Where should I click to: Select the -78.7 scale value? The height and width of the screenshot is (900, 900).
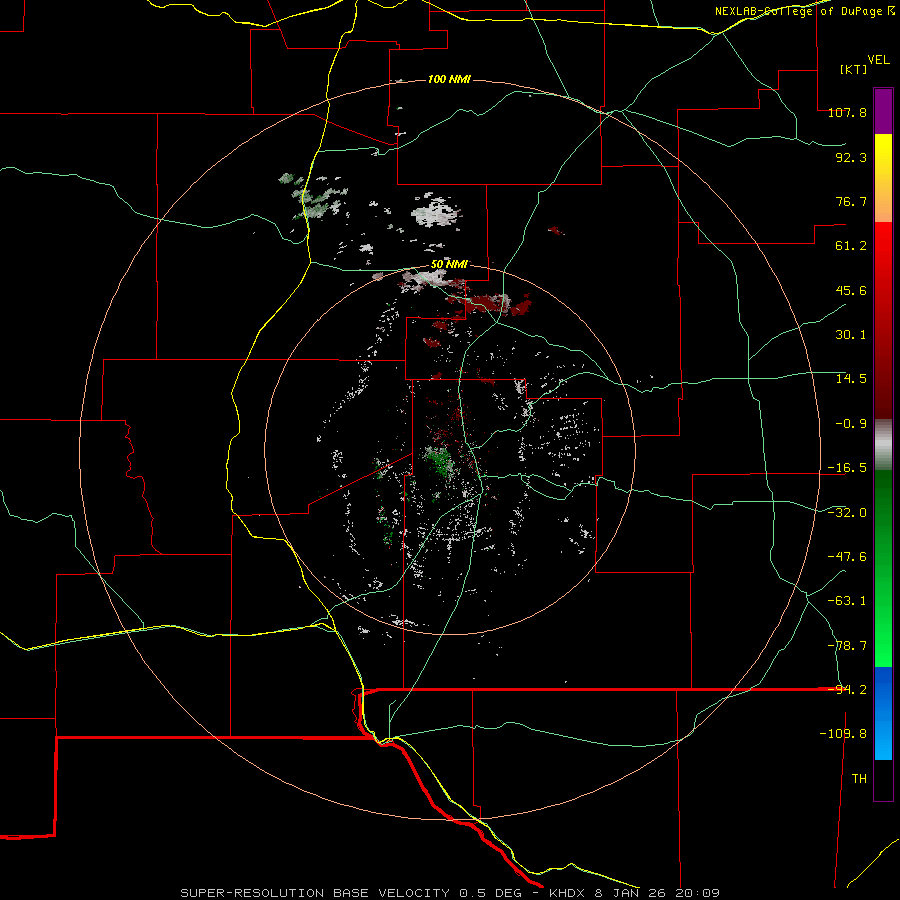[847, 646]
